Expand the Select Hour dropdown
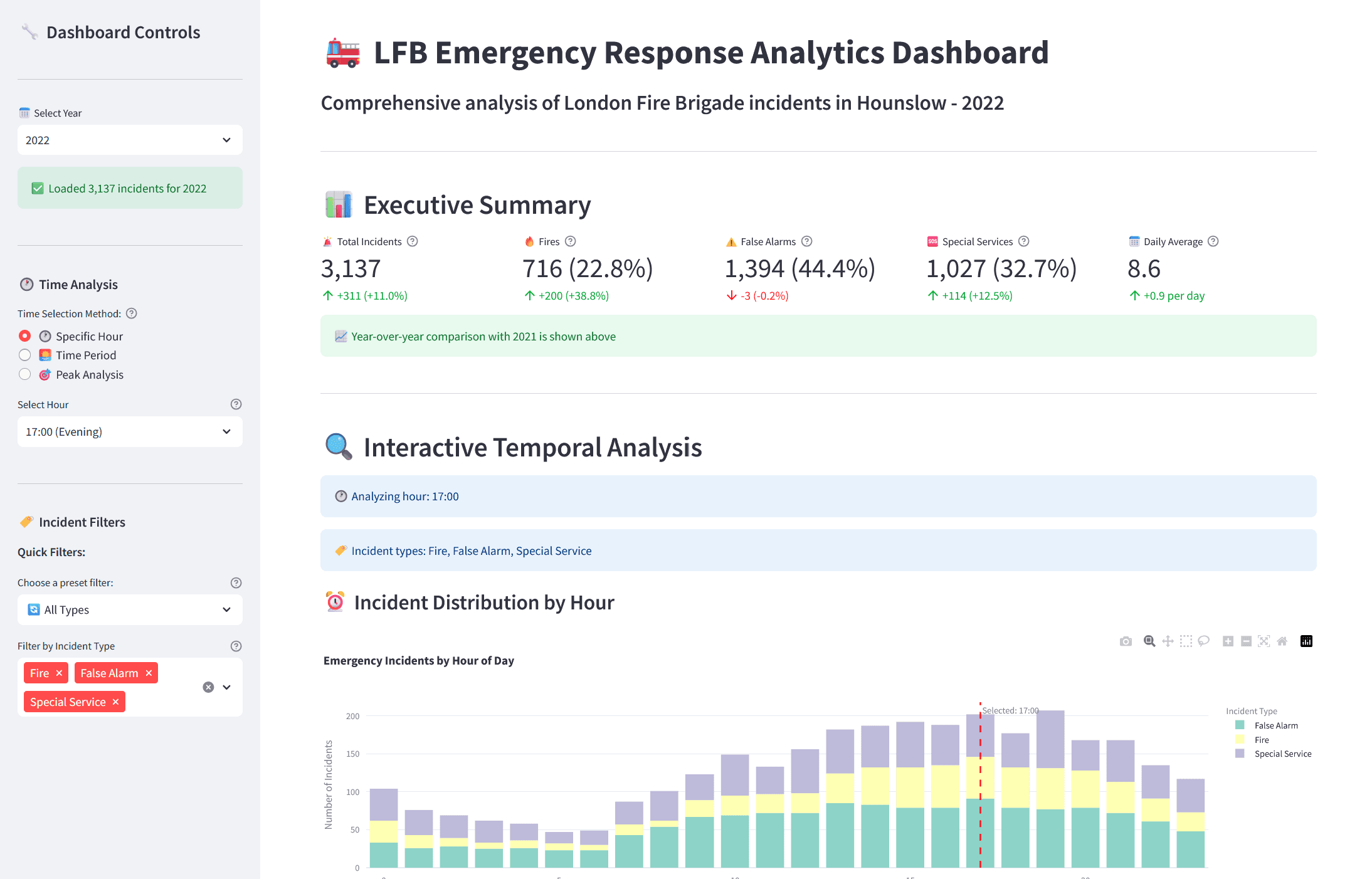Screen dimensions: 1372x879 click(x=130, y=431)
